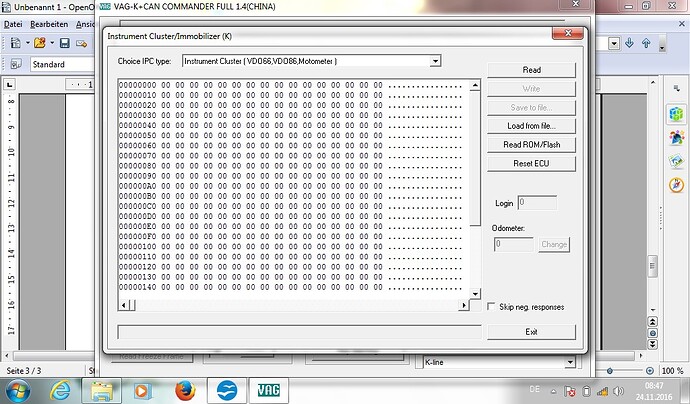Close the Instrument Cluster/Immobilizer dialog
690x404 pixels.
[x=568, y=33]
